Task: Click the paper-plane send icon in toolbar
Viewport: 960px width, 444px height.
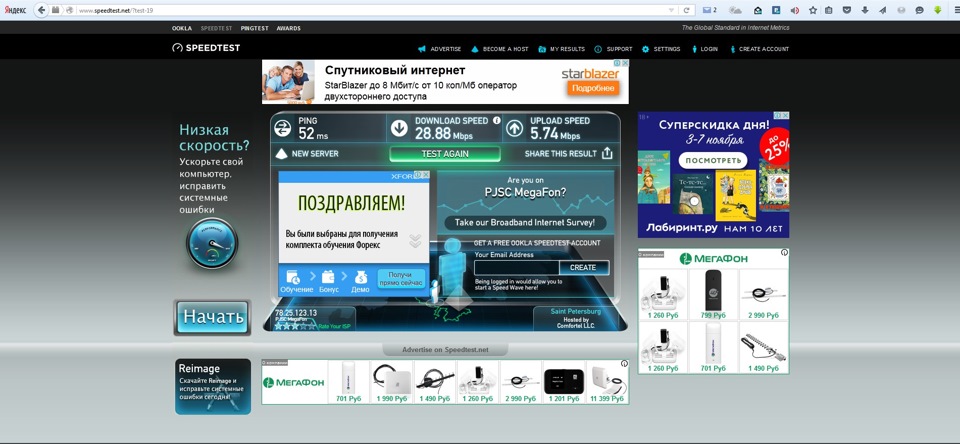Action: point(883,10)
